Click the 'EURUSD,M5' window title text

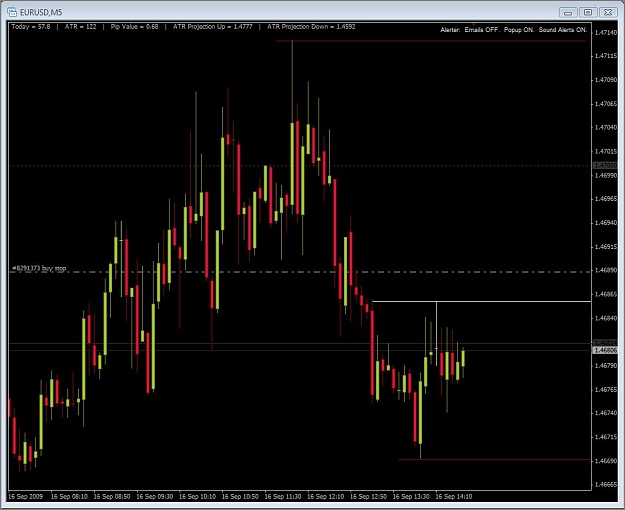41,12
